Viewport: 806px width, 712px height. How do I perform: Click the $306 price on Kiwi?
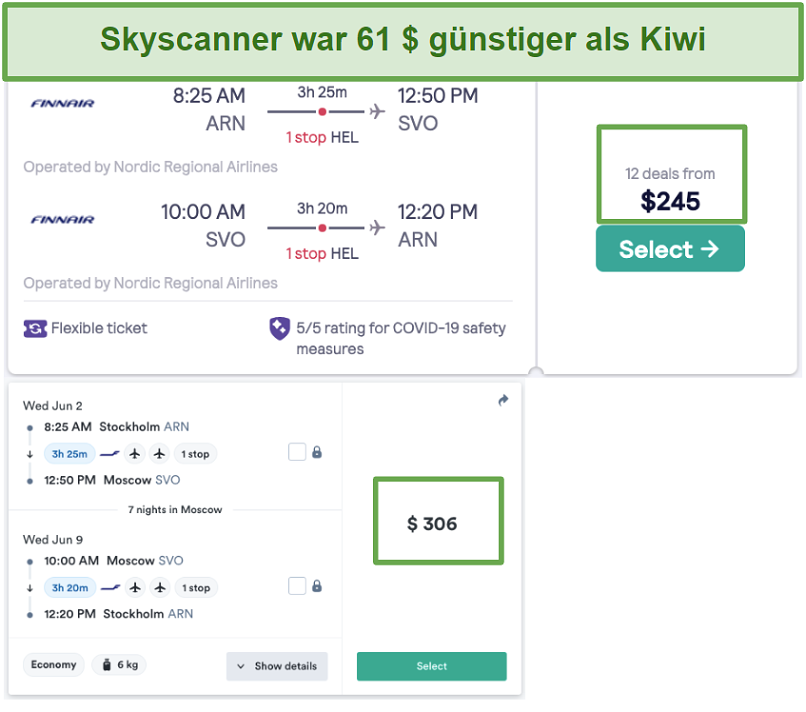point(432,523)
